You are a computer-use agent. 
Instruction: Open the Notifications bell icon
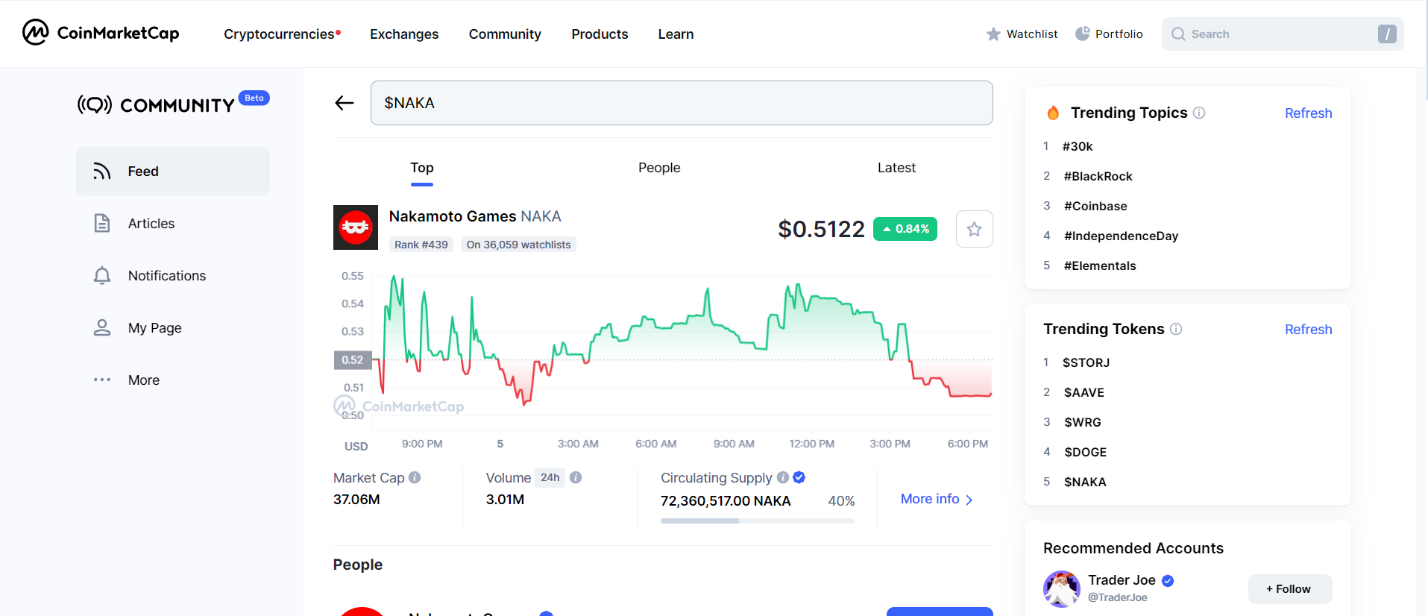coord(102,276)
